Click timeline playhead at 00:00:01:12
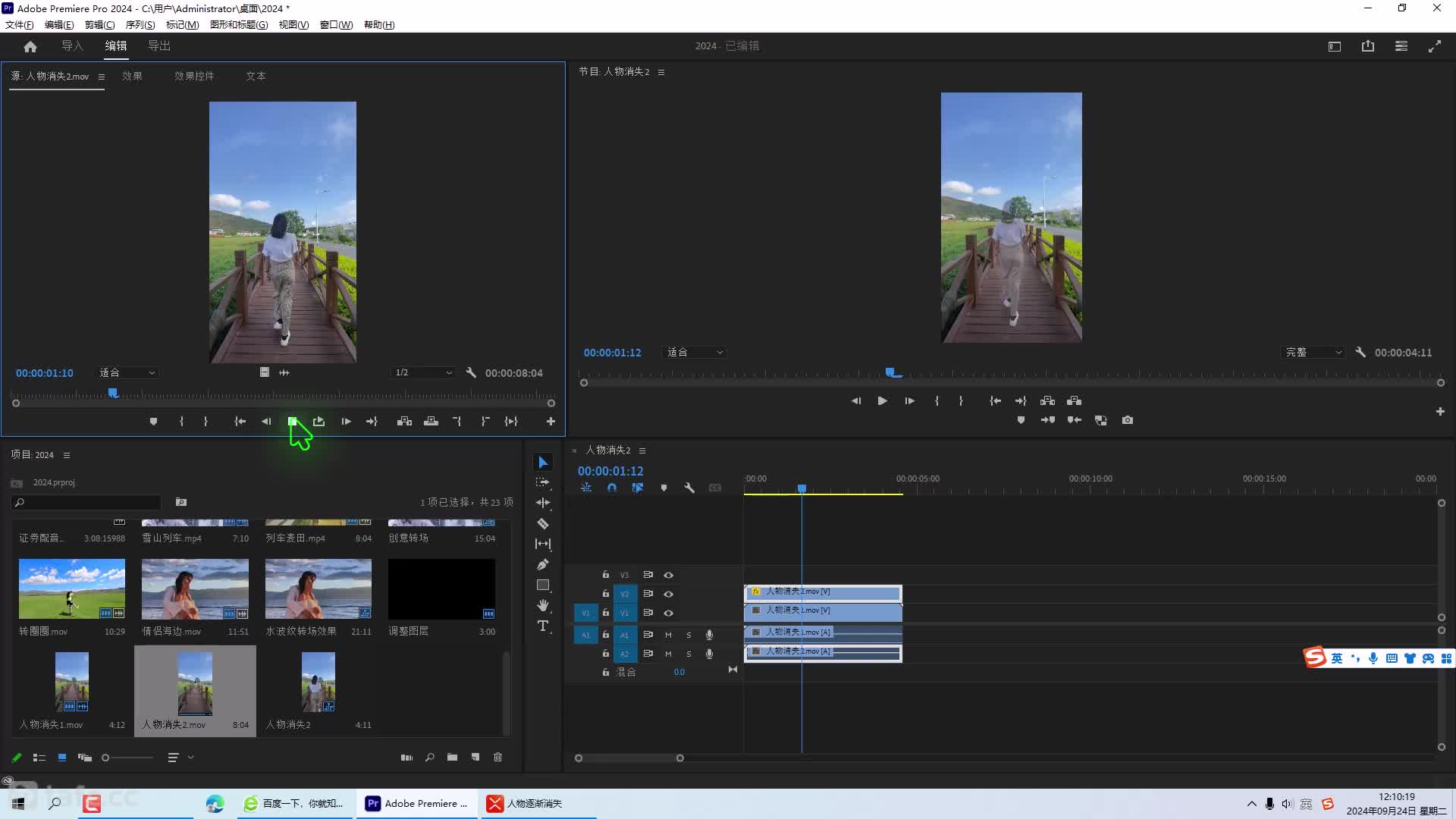 (x=802, y=488)
